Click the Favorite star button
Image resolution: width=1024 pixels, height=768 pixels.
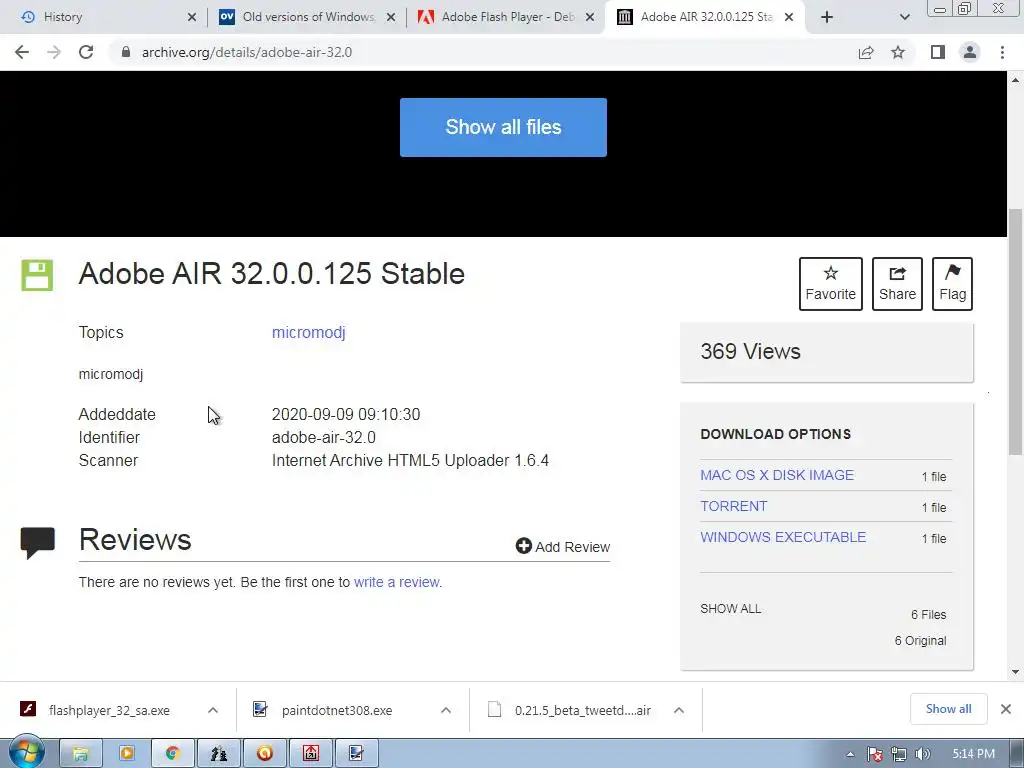[x=830, y=283]
